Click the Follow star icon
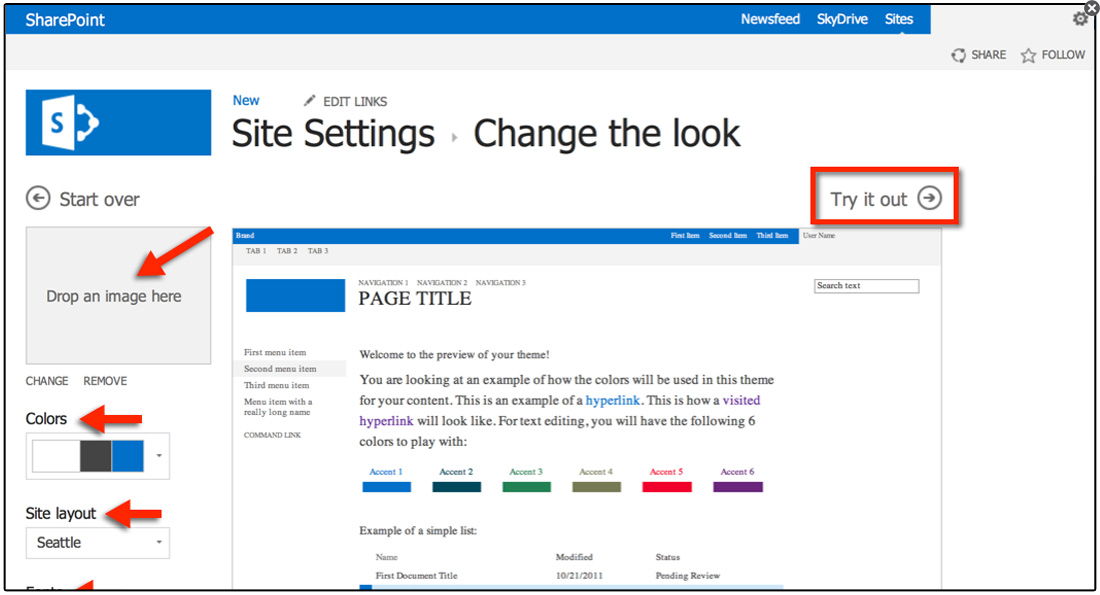Screen dimensions: 1100x595 tap(1028, 55)
